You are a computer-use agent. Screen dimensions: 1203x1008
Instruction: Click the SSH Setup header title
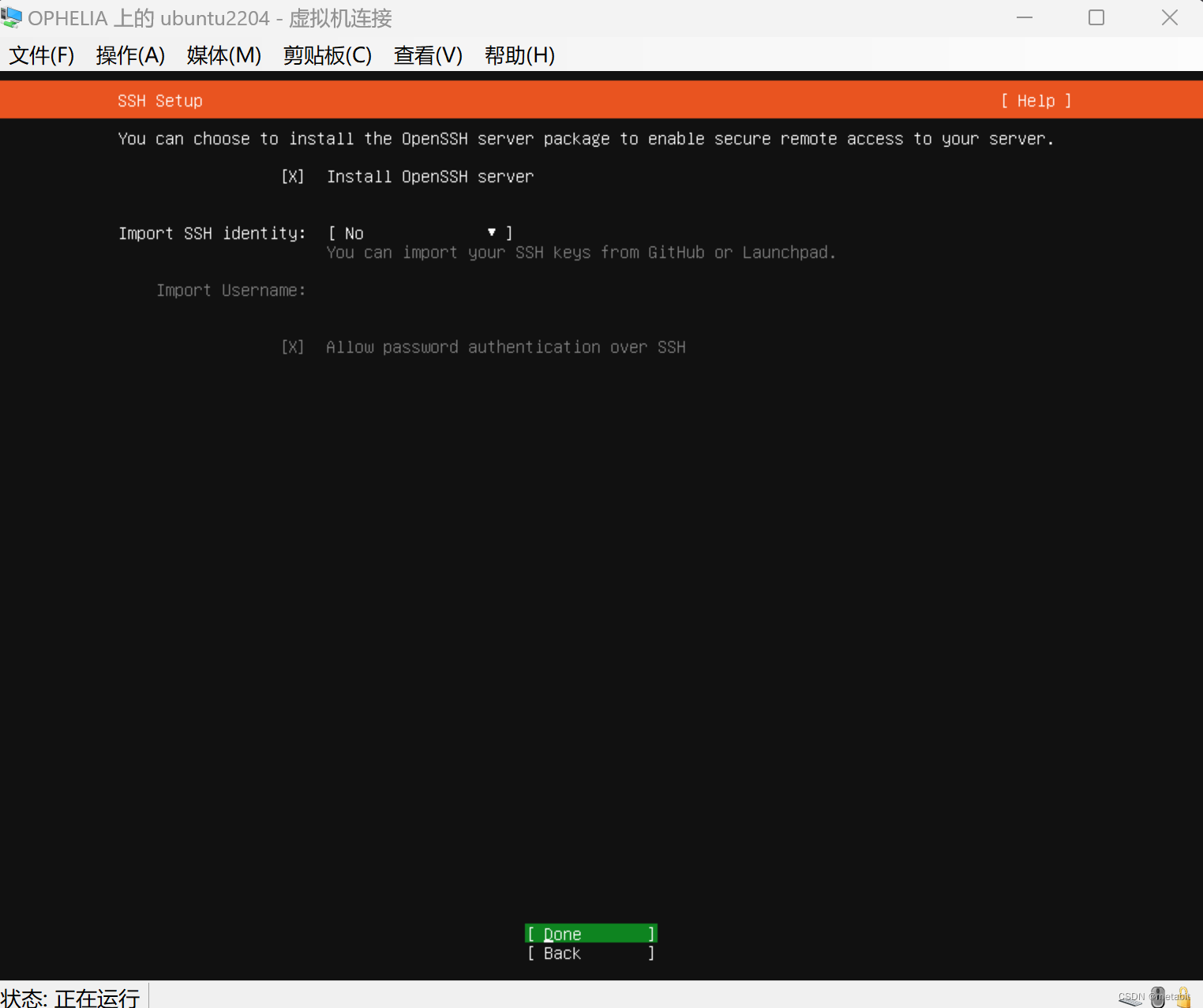pyautogui.click(x=160, y=101)
